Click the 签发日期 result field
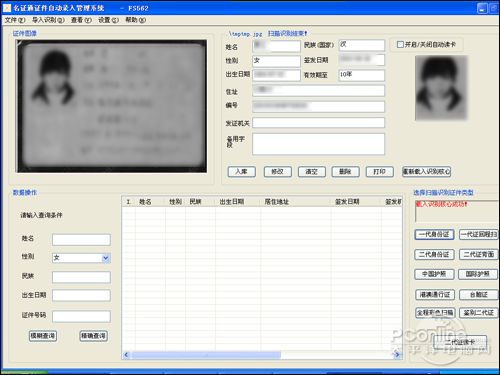 362,60
